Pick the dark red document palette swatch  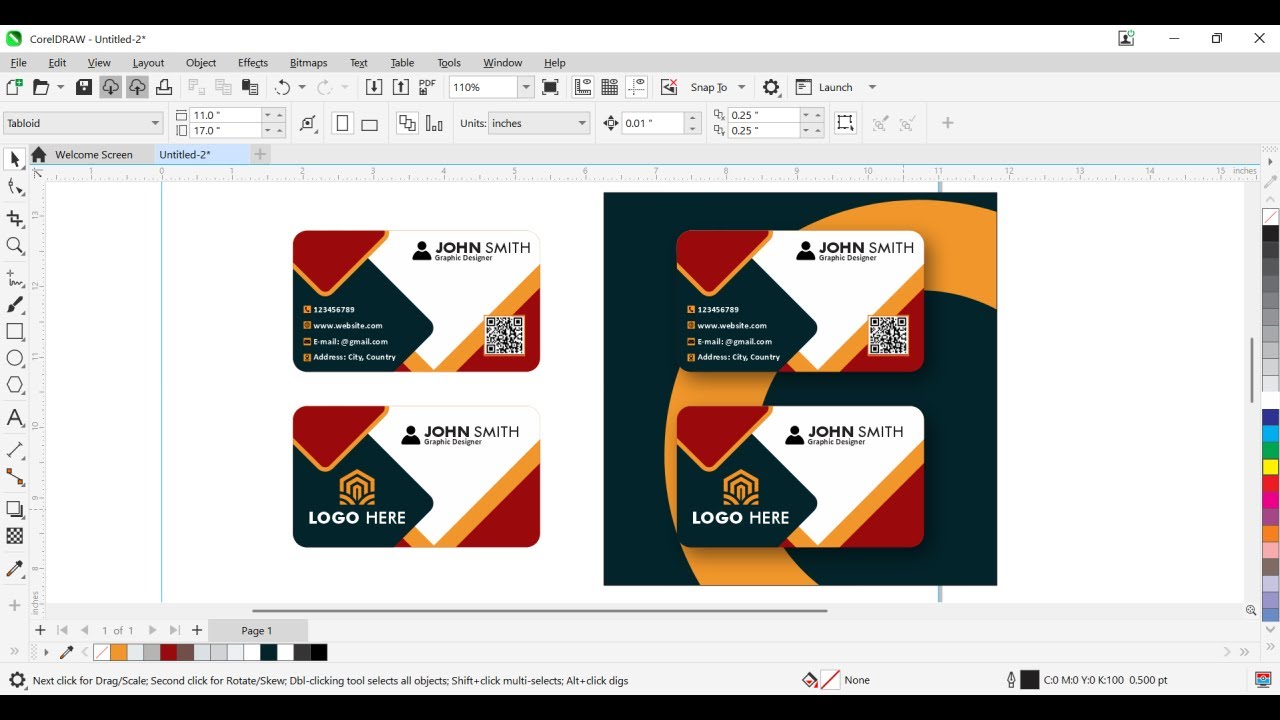[x=169, y=652]
